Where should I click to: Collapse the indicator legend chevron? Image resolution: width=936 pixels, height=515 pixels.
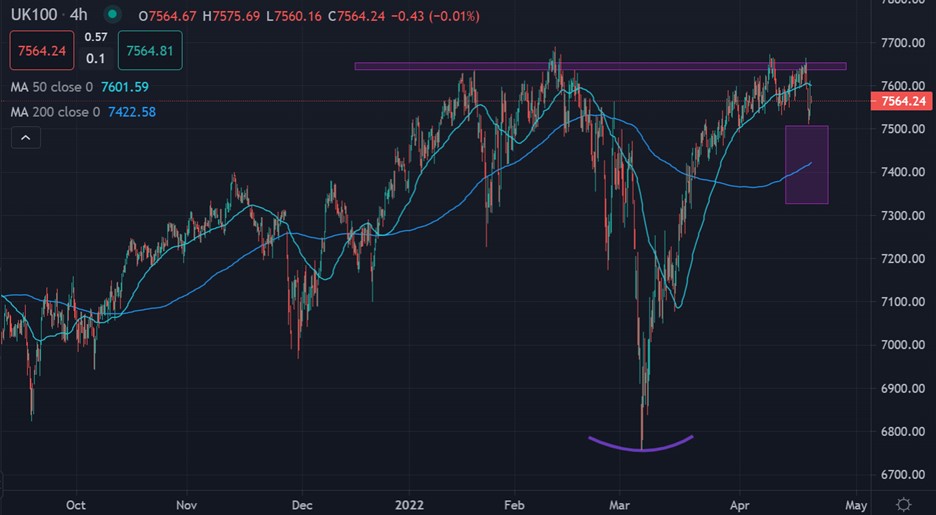pos(26,138)
